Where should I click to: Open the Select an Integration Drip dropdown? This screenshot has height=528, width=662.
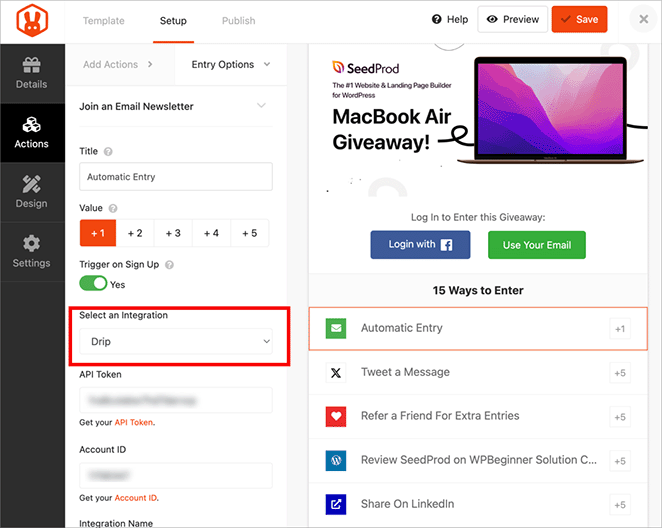(x=176, y=341)
